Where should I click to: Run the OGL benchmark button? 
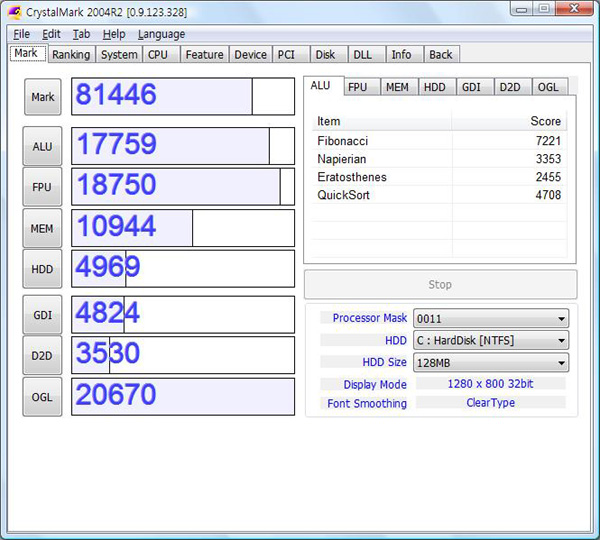(42, 397)
